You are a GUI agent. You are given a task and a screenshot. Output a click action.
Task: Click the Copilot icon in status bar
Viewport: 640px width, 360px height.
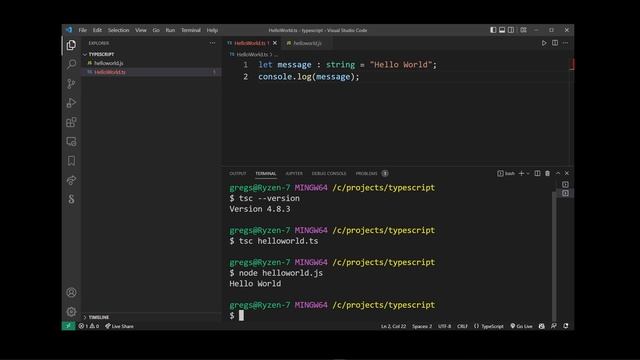(x=541, y=326)
